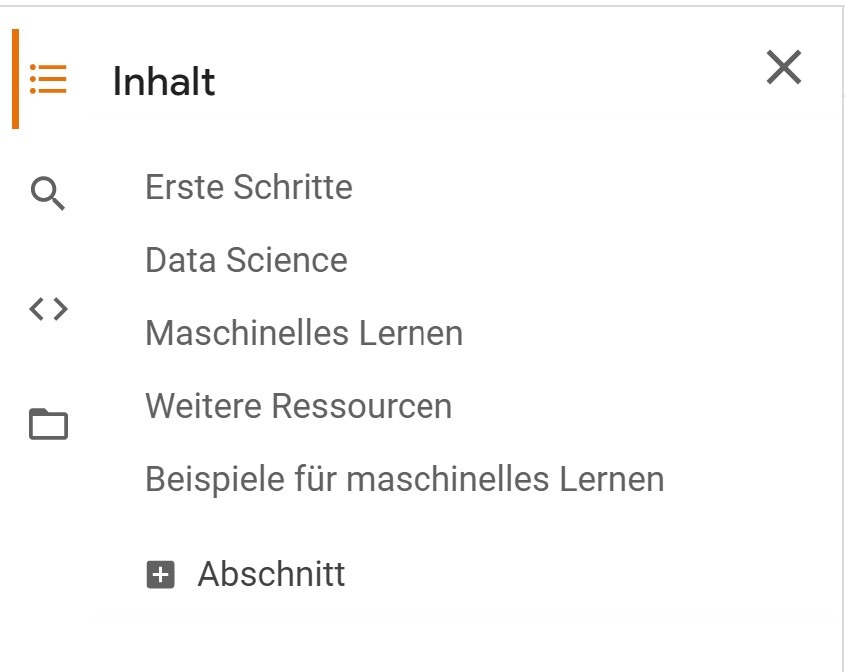Screen dimensions: 845x672
Task: Jump to Erste Schritte section
Action: click(x=249, y=188)
